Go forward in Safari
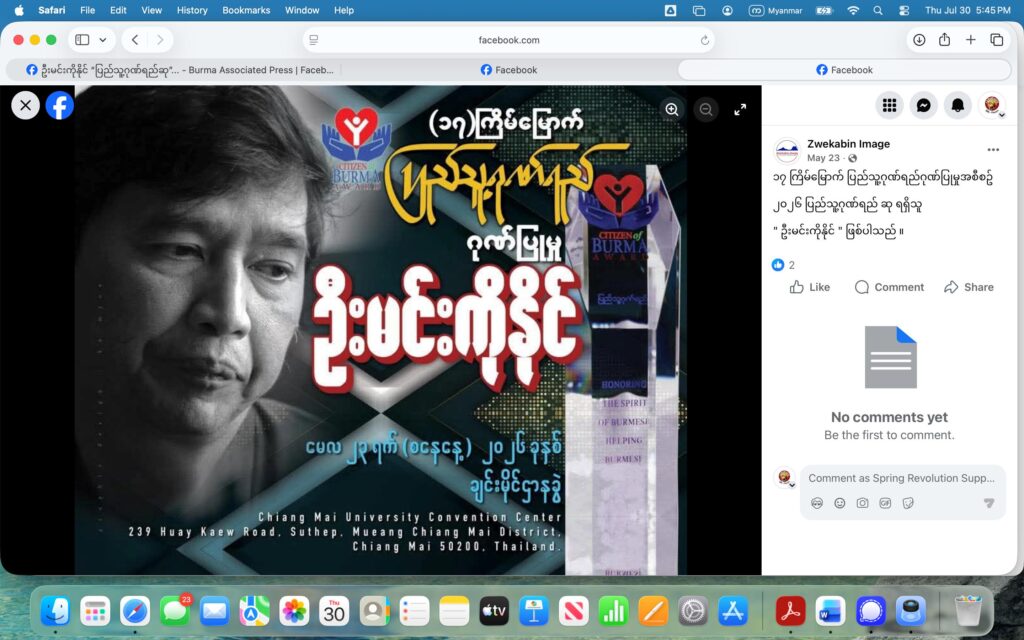 pos(160,40)
